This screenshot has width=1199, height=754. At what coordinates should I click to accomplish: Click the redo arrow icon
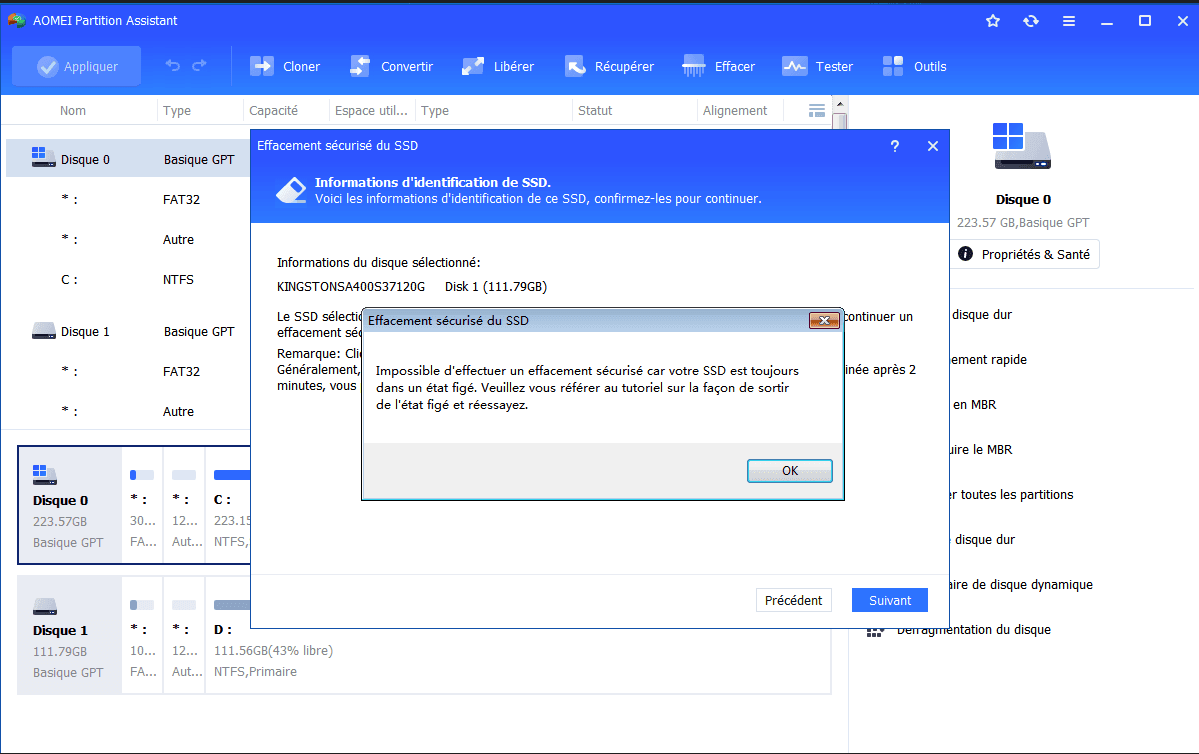coord(199,66)
